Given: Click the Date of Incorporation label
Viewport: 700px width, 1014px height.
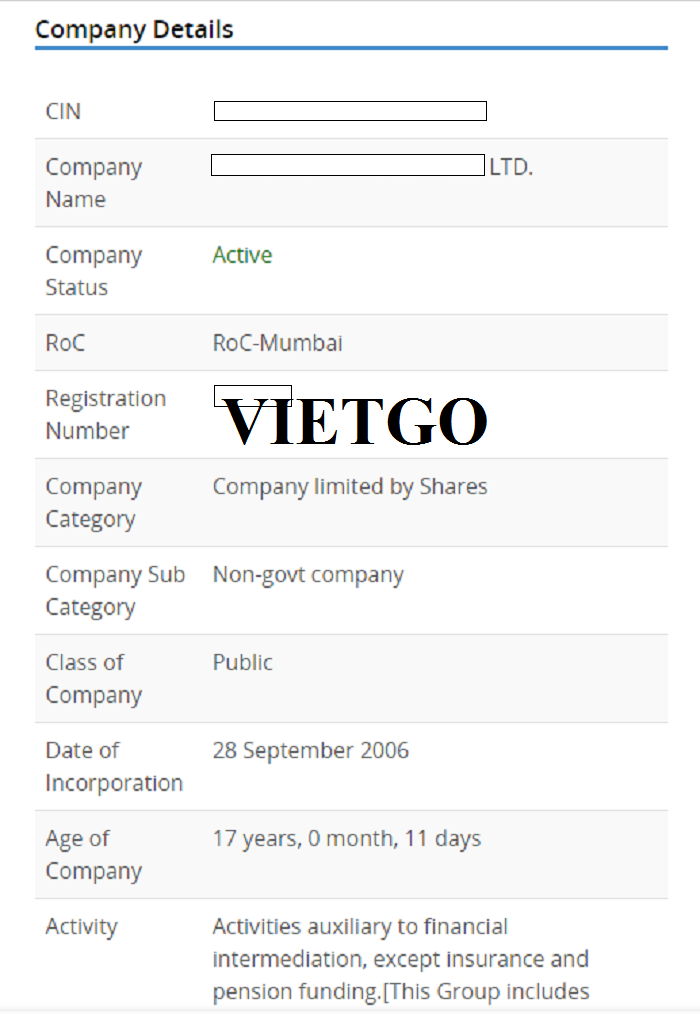Looking at the screenshot, I should tap(114, 766).
